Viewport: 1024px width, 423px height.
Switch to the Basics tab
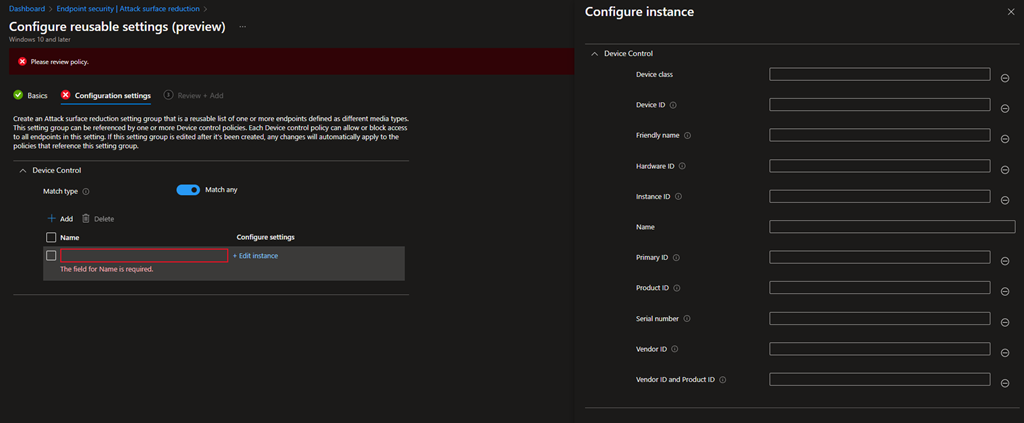pos(30,96)
